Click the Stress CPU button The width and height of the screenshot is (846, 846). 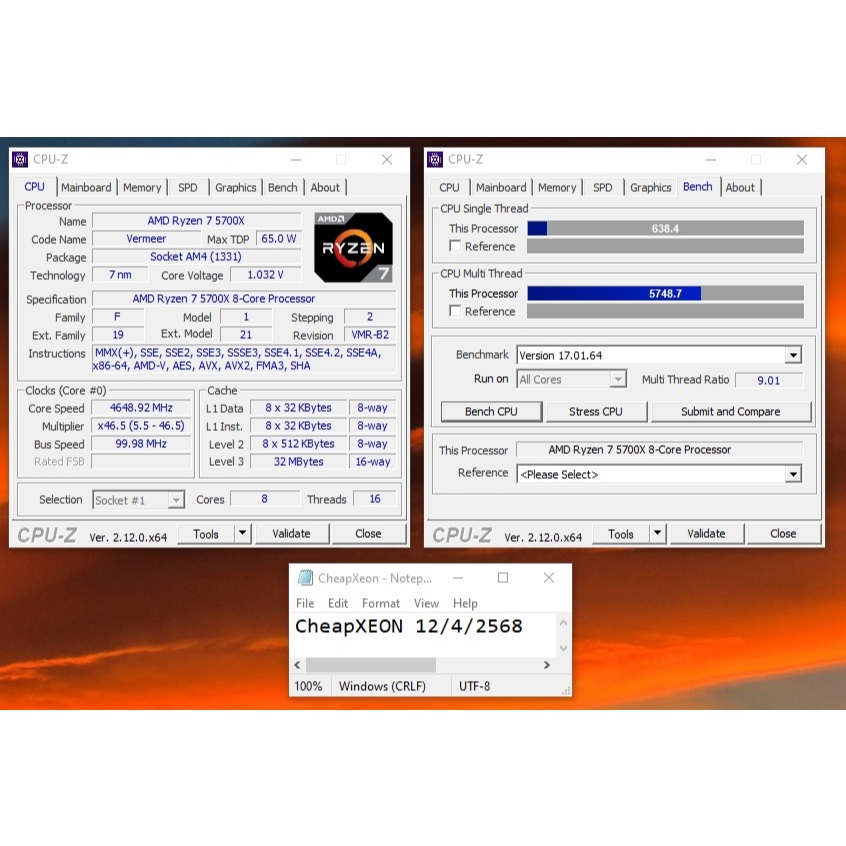click(x=596, y=411)
